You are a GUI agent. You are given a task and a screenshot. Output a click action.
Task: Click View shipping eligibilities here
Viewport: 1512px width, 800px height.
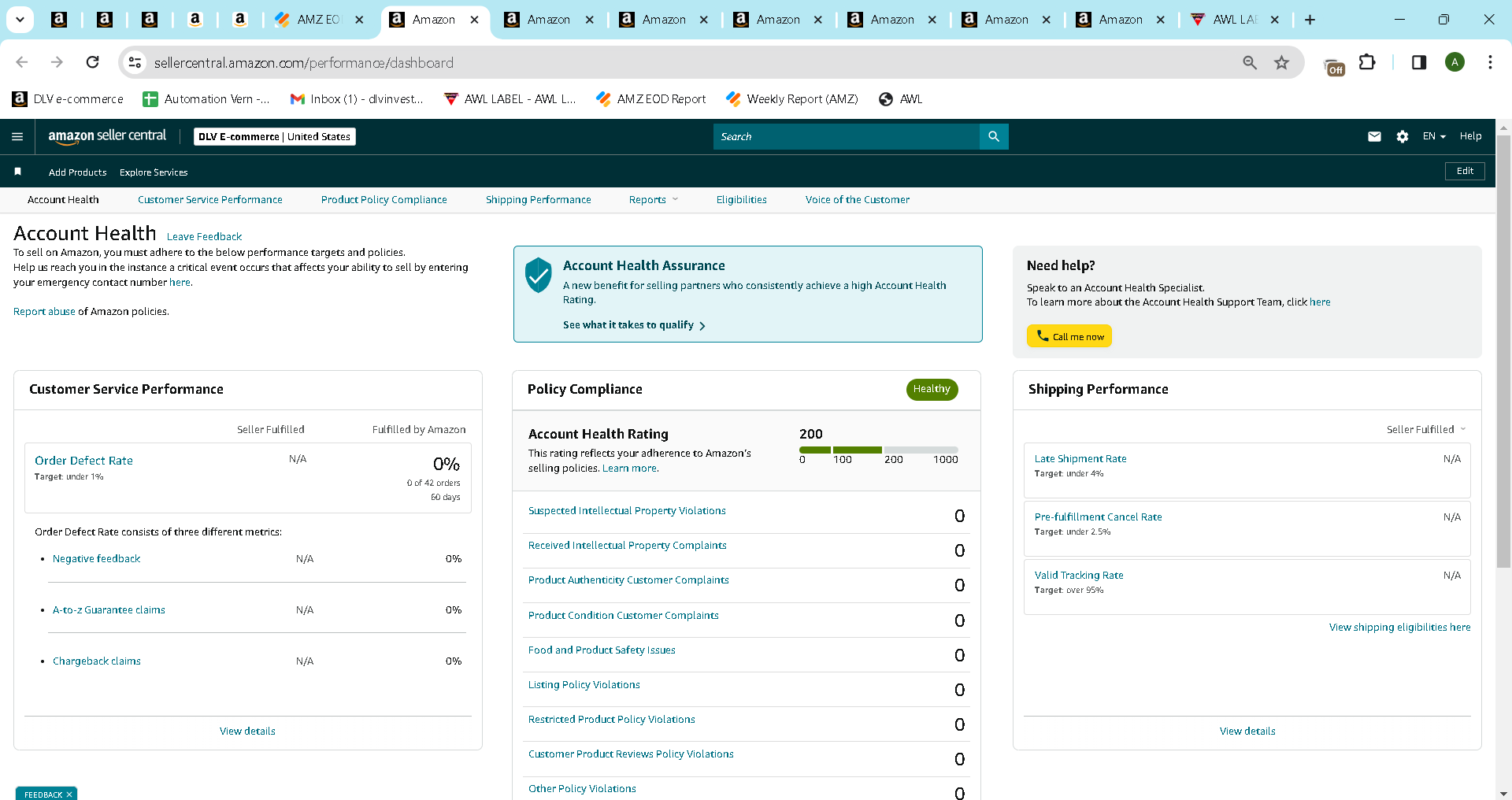1399,628
